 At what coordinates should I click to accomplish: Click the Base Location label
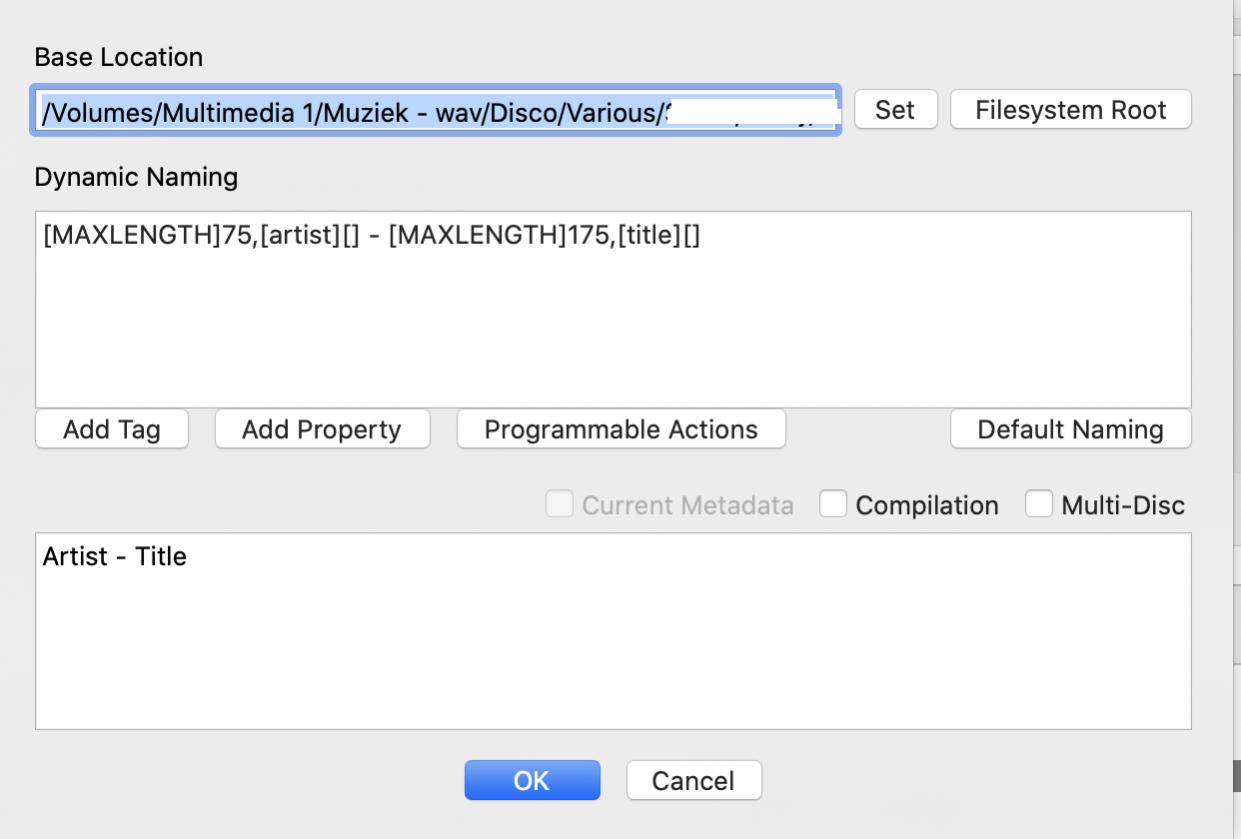pos(118,57)
